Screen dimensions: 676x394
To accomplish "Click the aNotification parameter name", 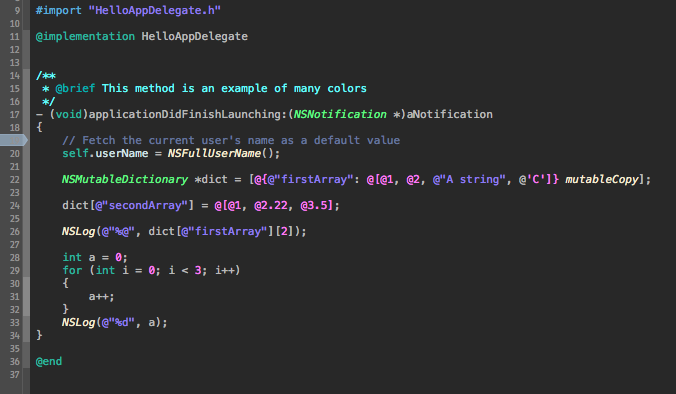I will (x=450, y=114).
